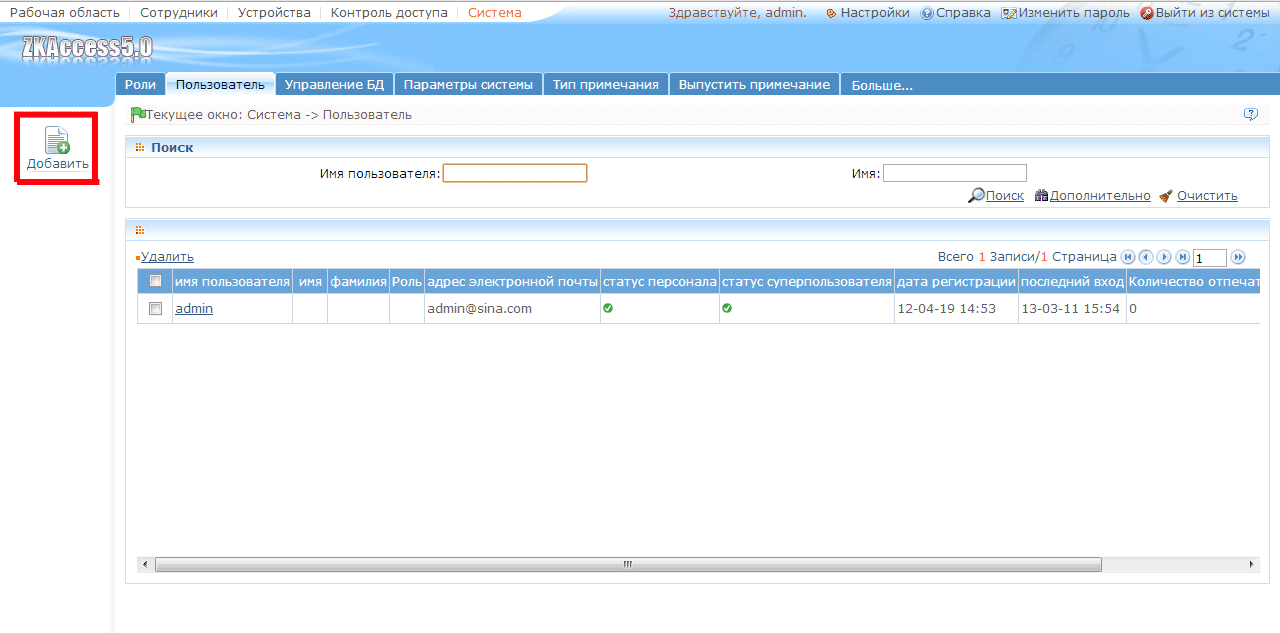The width and height of the screenshot is (1280, 633).
Task: Open the help question-mark icon at right
Action: pyautogui.click(x=1250, y=114)
